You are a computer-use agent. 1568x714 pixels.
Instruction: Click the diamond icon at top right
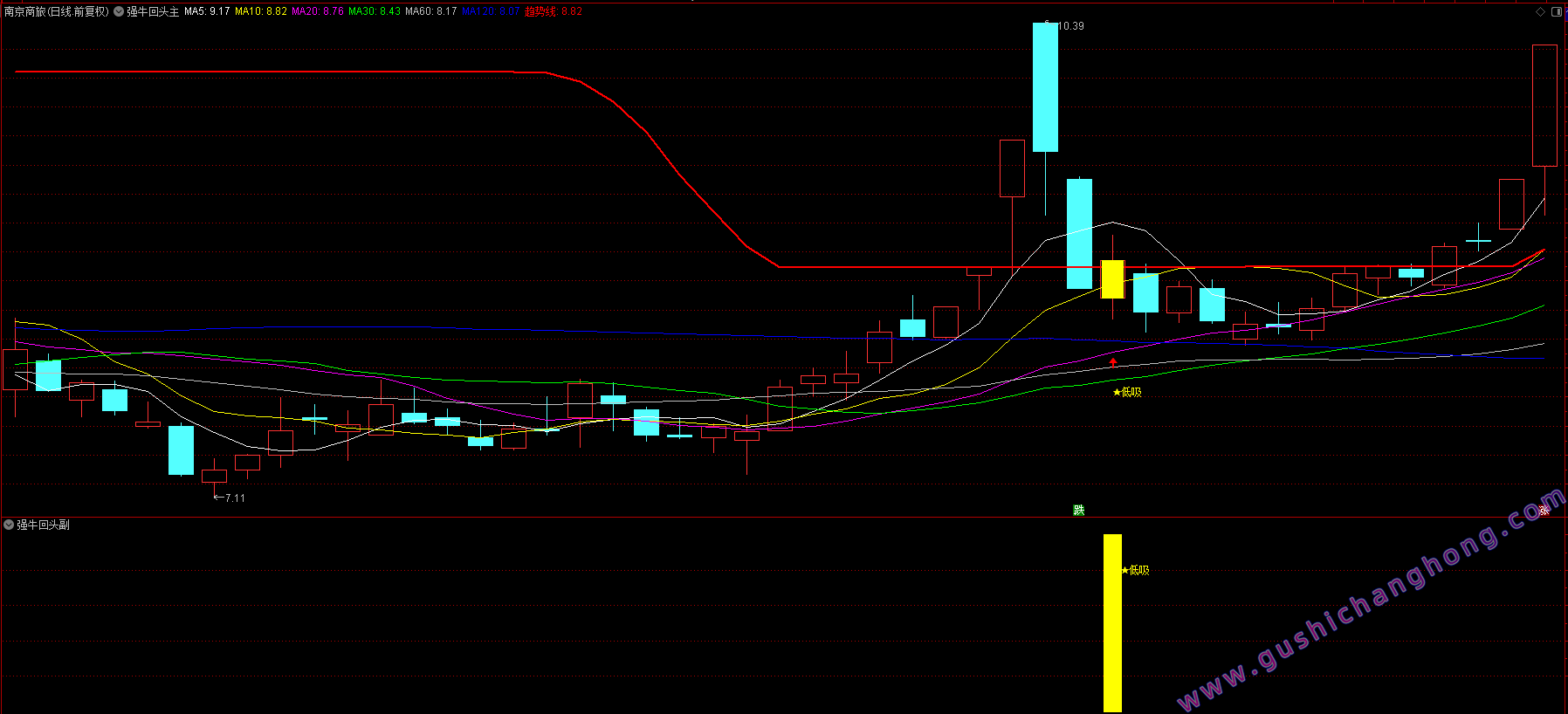[x=1541, y=11]
